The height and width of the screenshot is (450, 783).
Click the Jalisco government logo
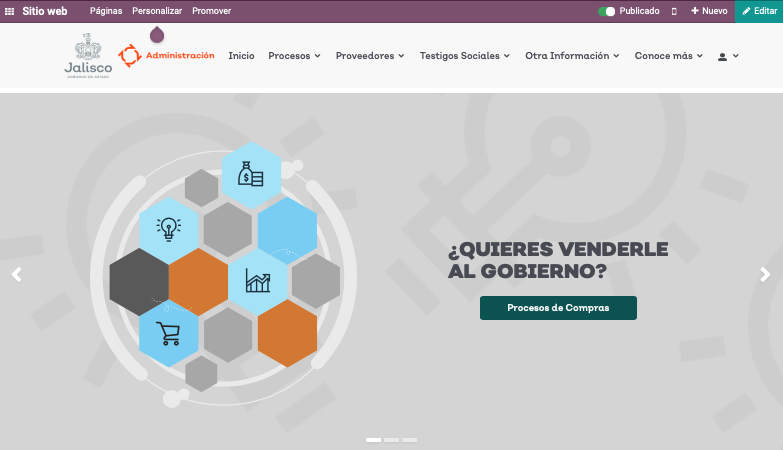tap(88, 55)
